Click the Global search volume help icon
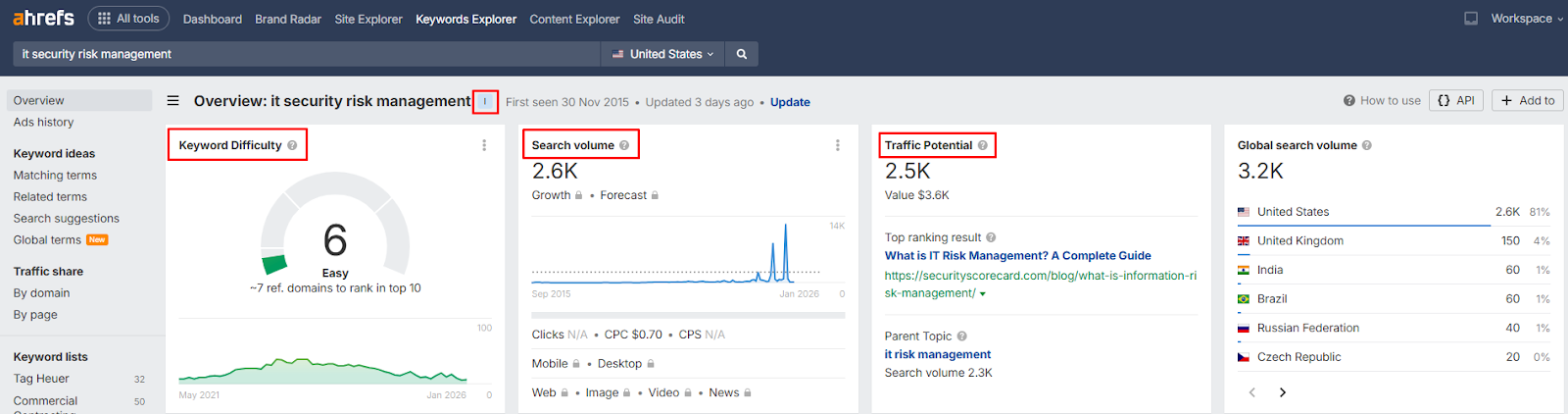 tap(1367, 145)
